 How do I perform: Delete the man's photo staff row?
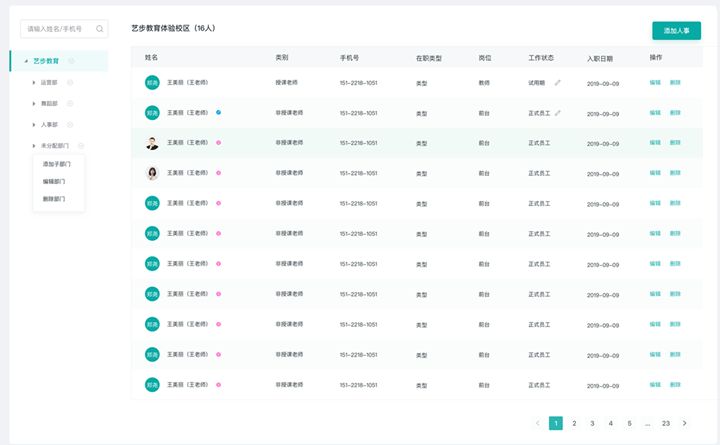point(675,142)
